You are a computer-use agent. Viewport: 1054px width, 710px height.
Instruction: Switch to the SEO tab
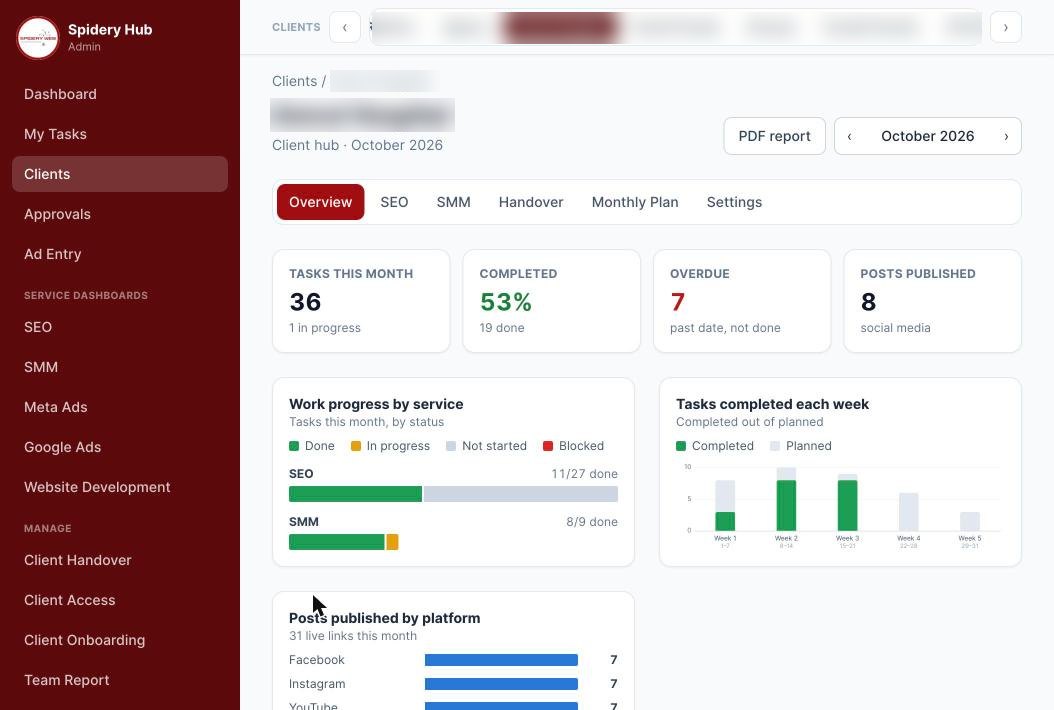click(x=394, y=202)
